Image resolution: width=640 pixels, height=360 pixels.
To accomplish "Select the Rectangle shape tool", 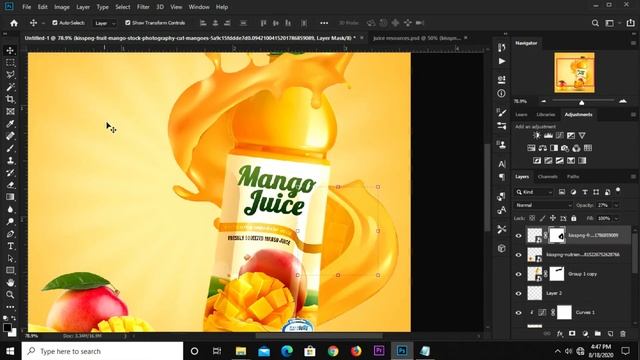I will 10,270.
